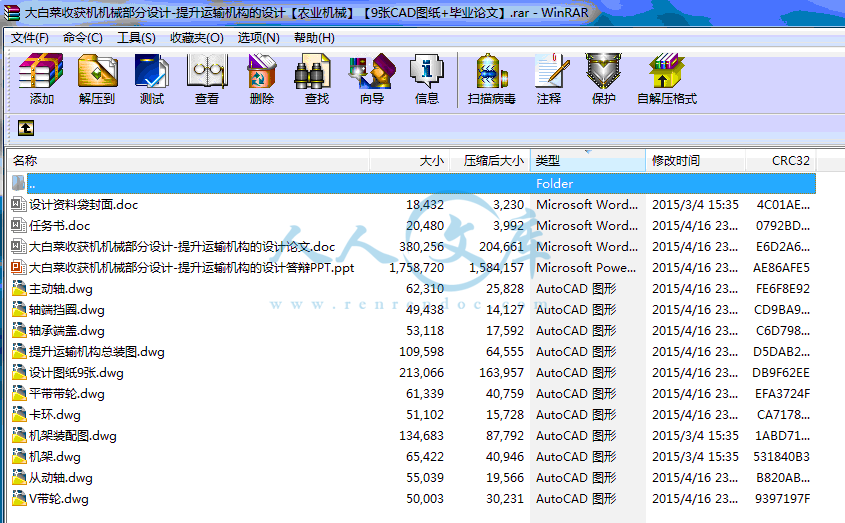Open the 文件(F) menu
845x523 pixels.
click(x=30, y=38)
